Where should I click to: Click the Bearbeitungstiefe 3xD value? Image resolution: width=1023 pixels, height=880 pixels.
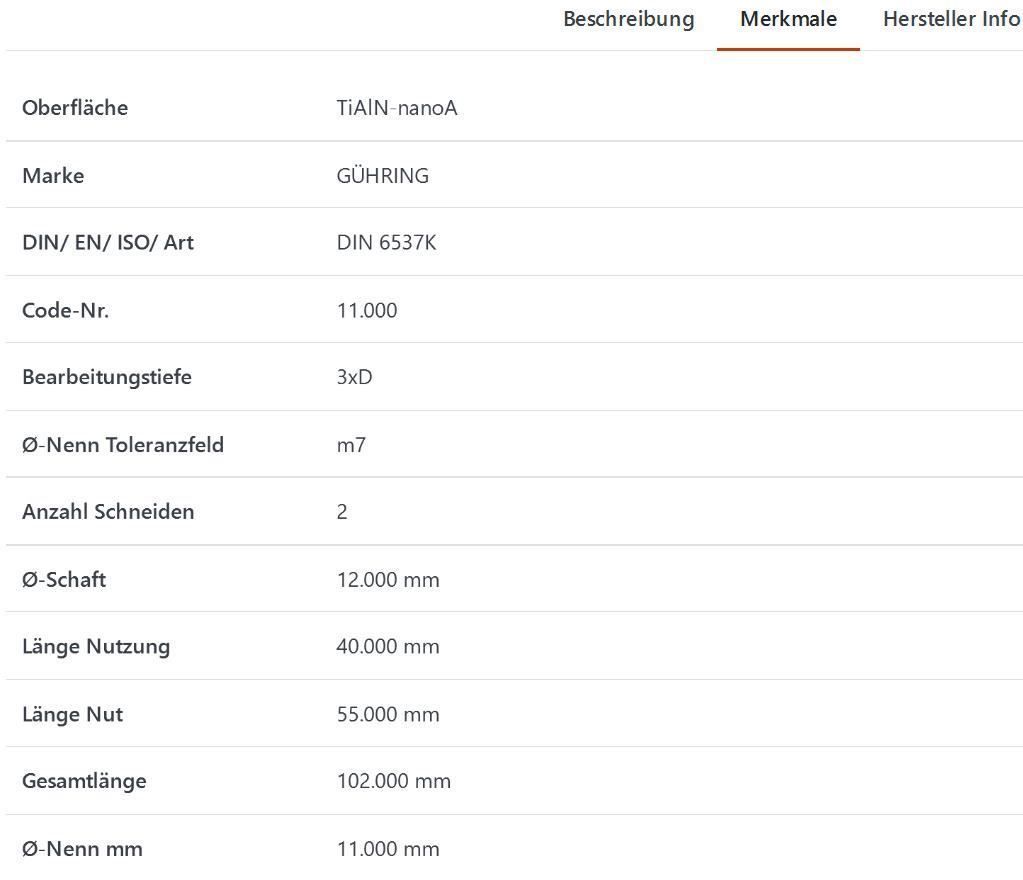pos(354,377)
